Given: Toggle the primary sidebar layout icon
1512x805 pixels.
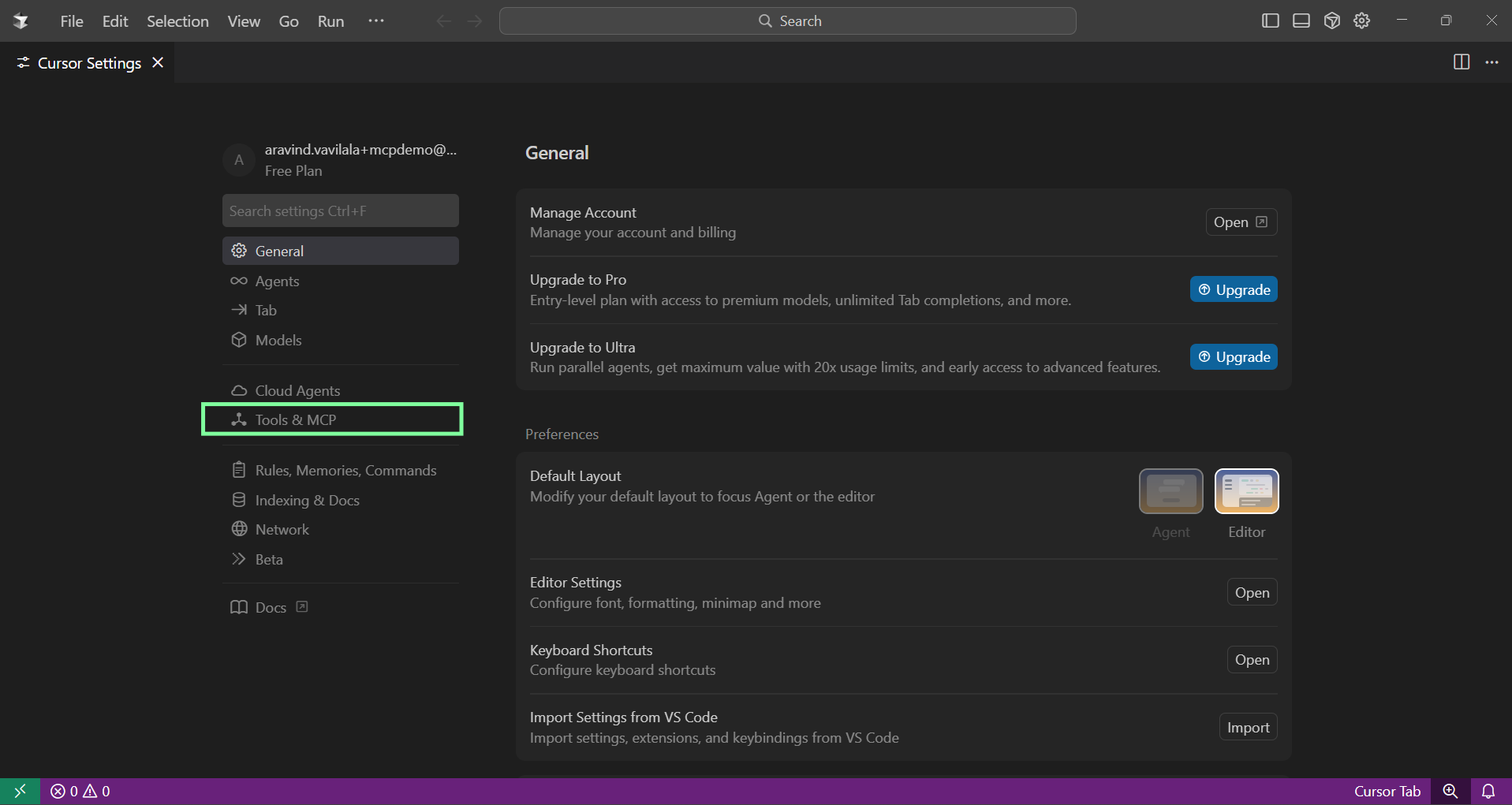Looking at the screenshot, I should [x=1270, y=21].
